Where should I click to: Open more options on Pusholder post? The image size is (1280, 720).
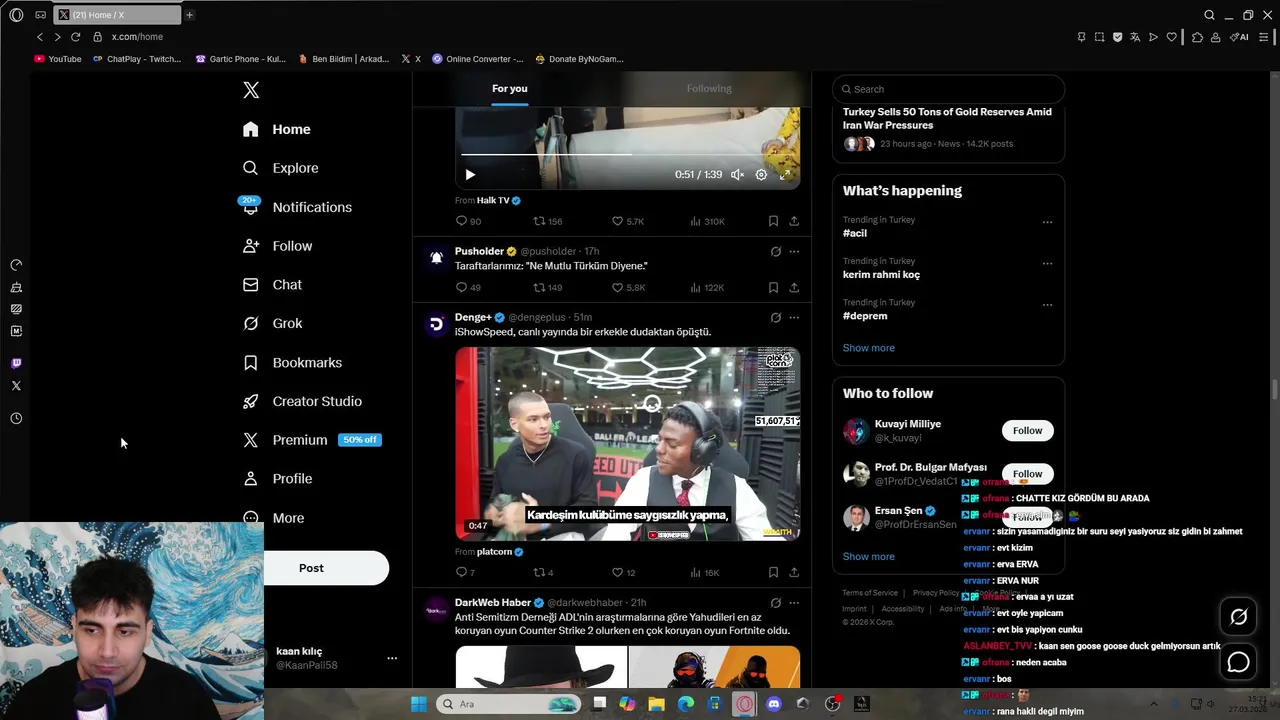tap(794, 252)
